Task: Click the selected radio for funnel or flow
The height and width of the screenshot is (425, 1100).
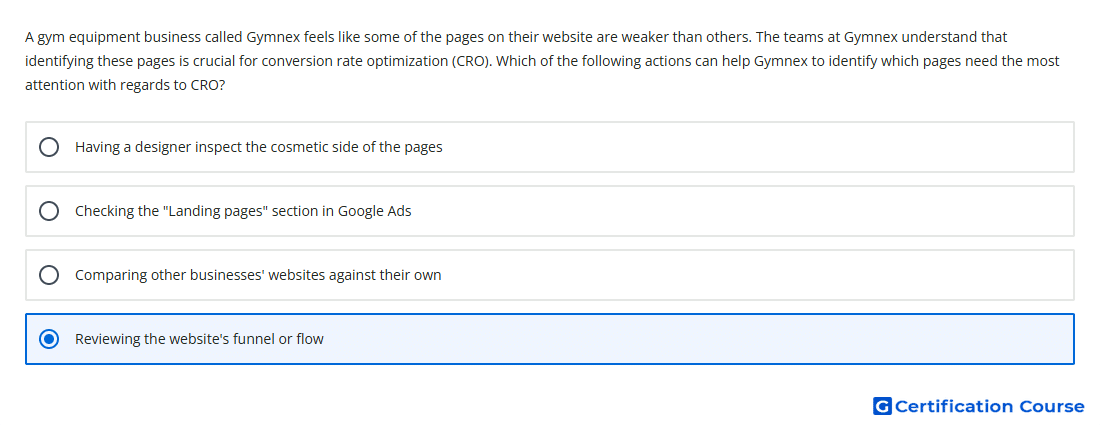Action: coord(49,339)
